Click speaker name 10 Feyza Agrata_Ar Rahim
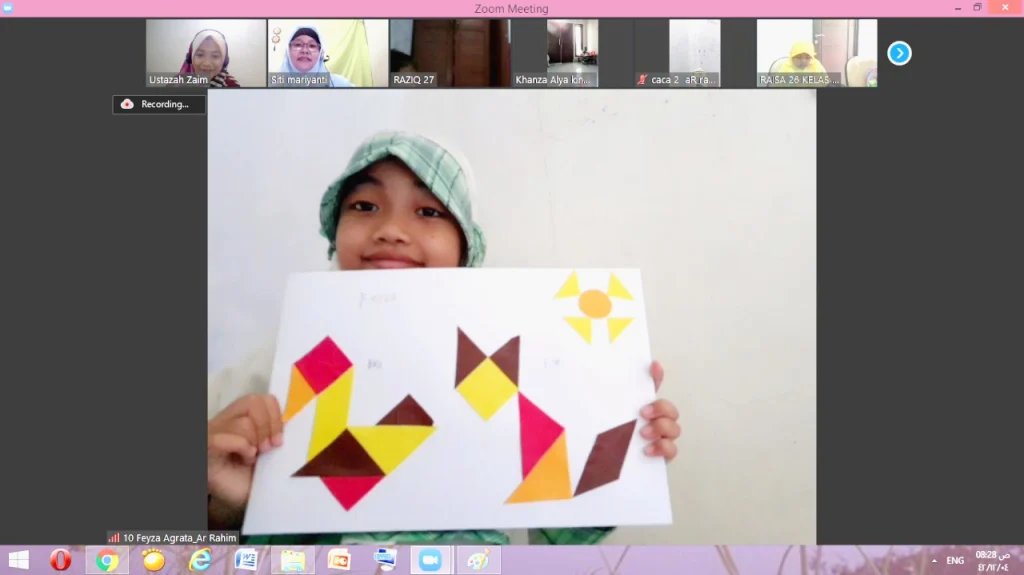The width and height of the screenshot is (1024, 575). pos(180,538)
